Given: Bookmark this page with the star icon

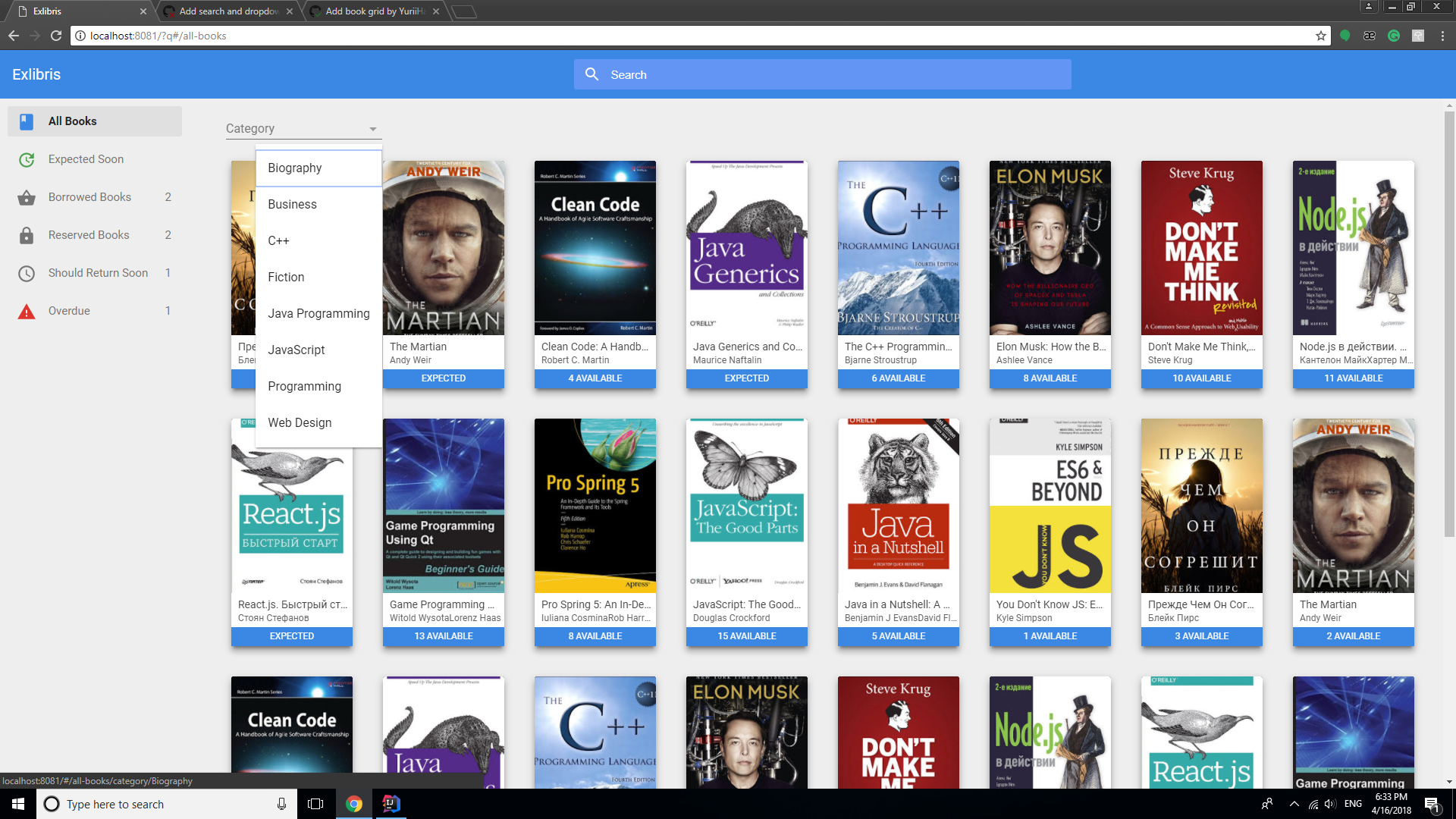Looking at the screenshot, I should point(1321,36).
